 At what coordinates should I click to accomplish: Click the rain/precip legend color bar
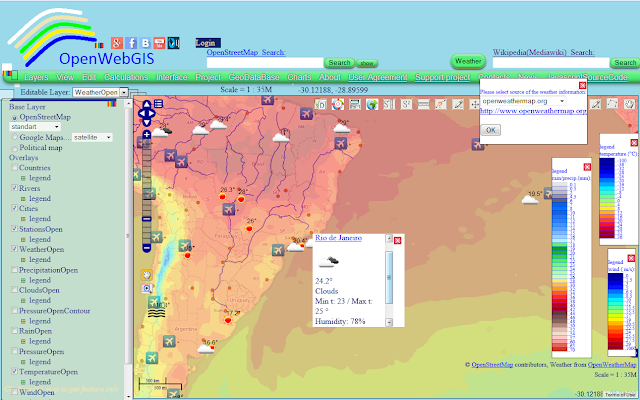(x=560, y=266)
